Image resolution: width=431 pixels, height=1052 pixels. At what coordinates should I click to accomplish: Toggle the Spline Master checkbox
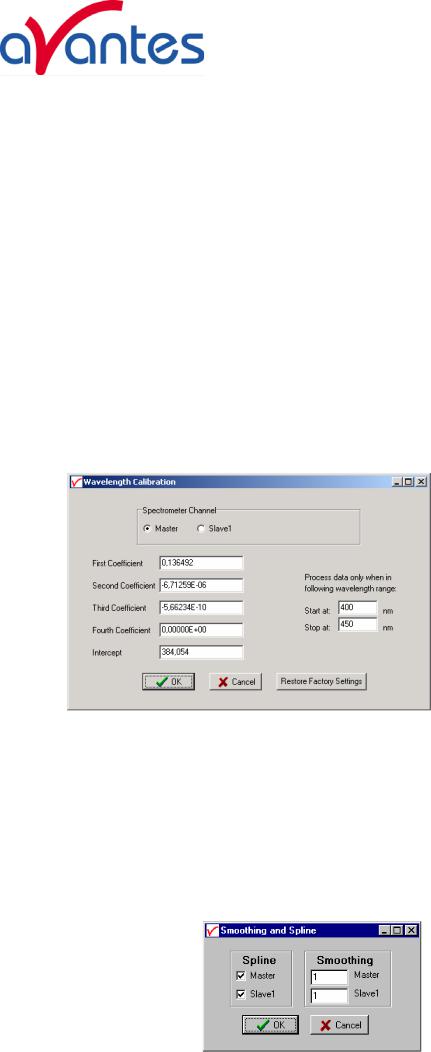click(x=241, y=976)
